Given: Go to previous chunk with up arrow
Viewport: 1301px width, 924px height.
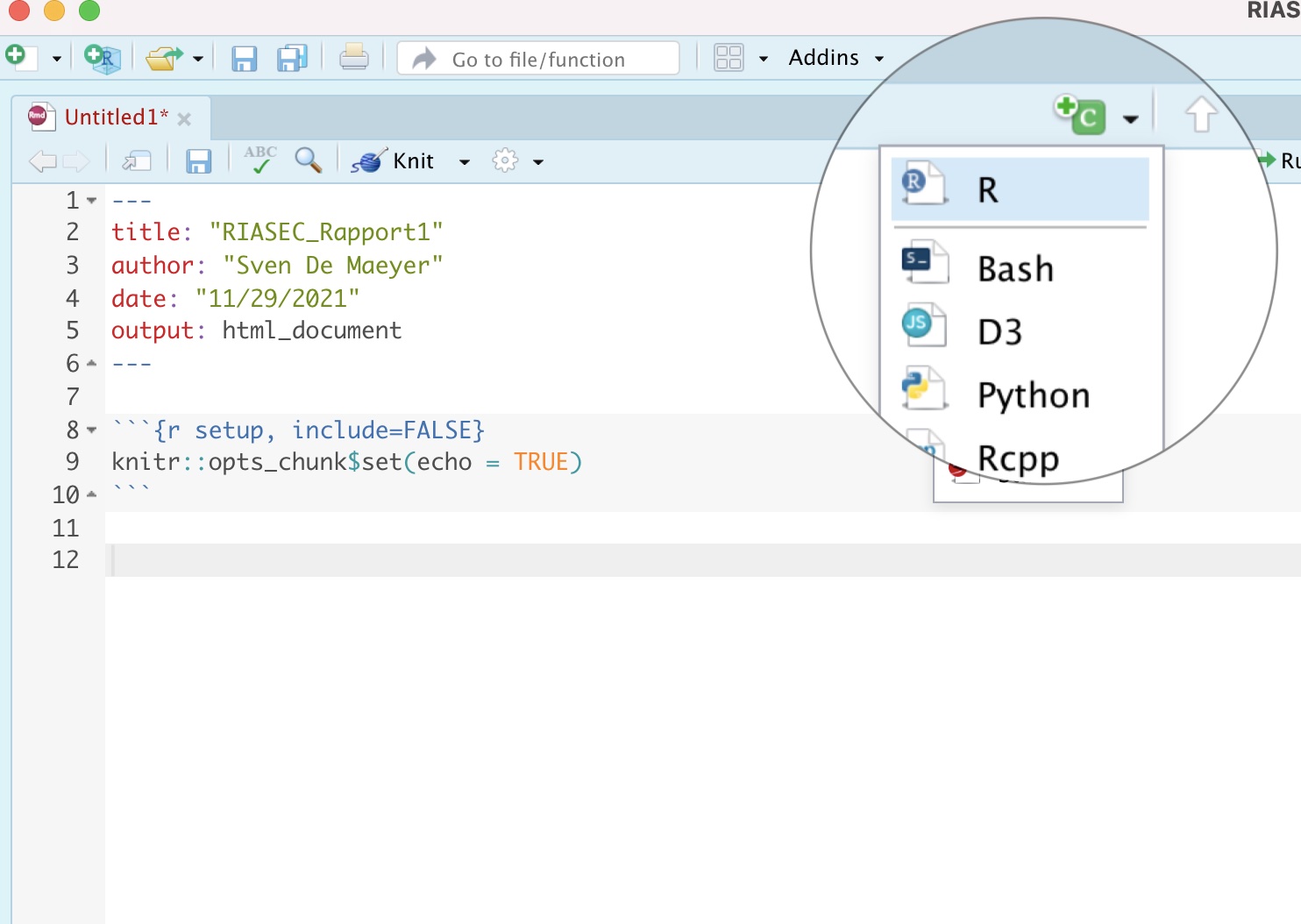Looking at the screenshot, I should tap(1201, 115).
